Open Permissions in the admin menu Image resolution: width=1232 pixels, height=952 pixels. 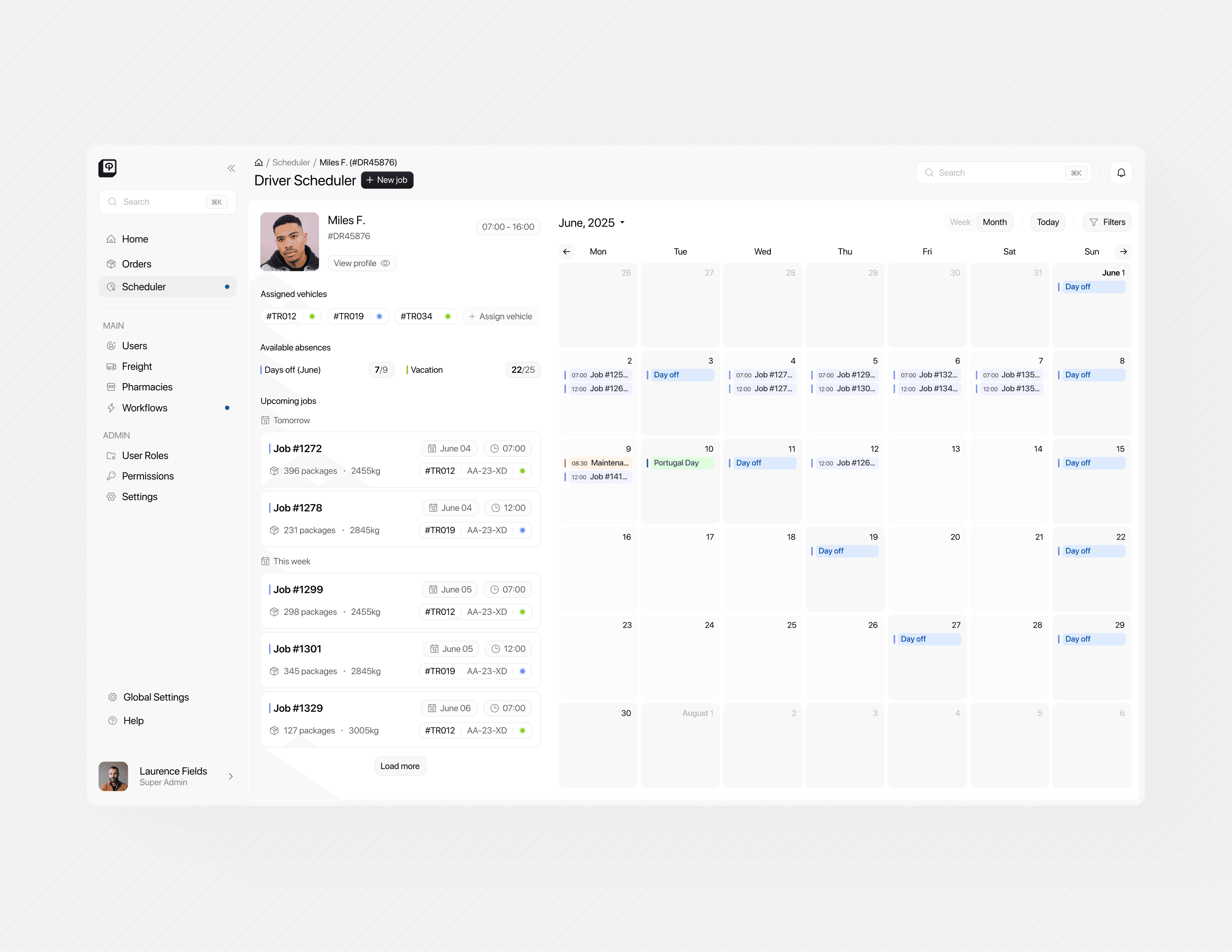148,476
